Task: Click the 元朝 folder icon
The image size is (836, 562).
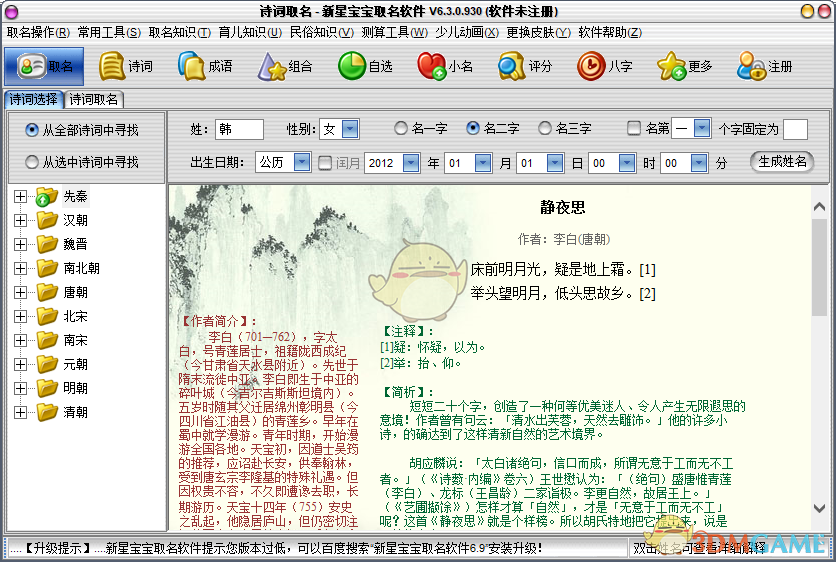Action: pyautogui.click(x=47, y=364)
